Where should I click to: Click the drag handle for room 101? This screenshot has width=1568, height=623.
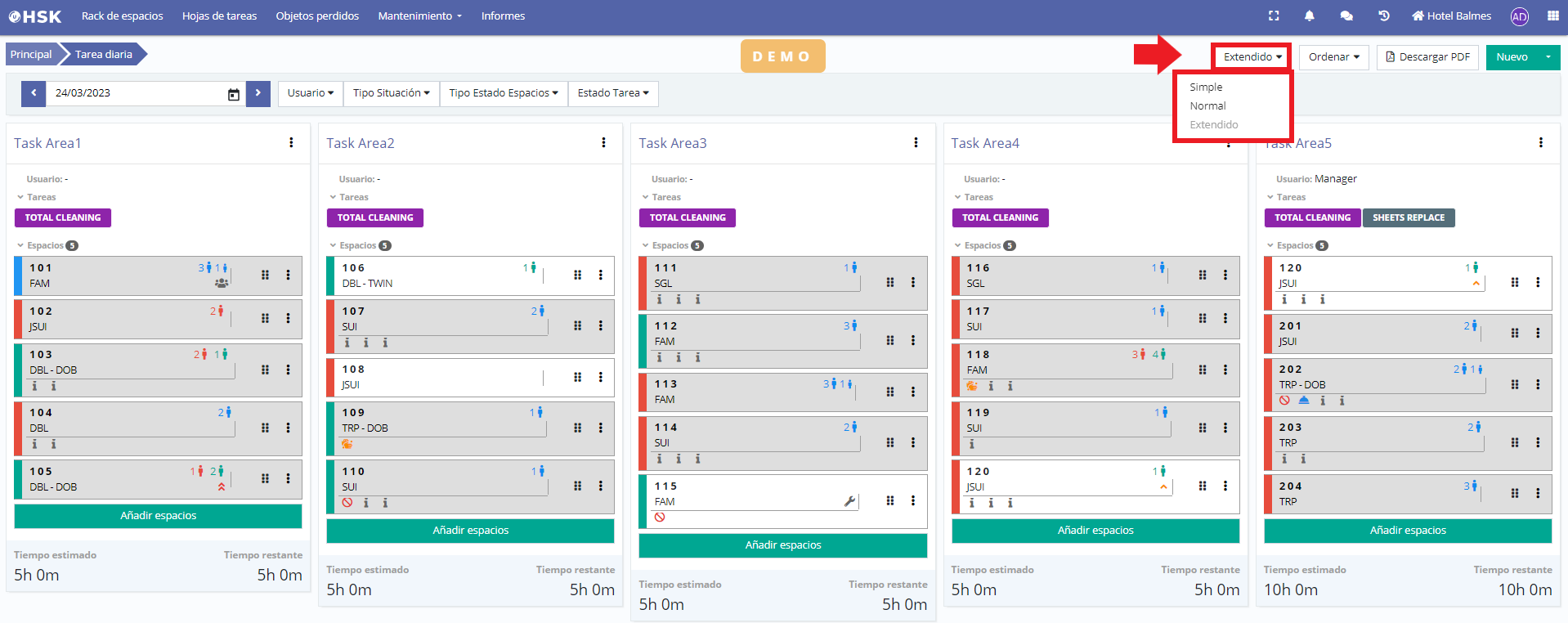click(x=265, y=275)
